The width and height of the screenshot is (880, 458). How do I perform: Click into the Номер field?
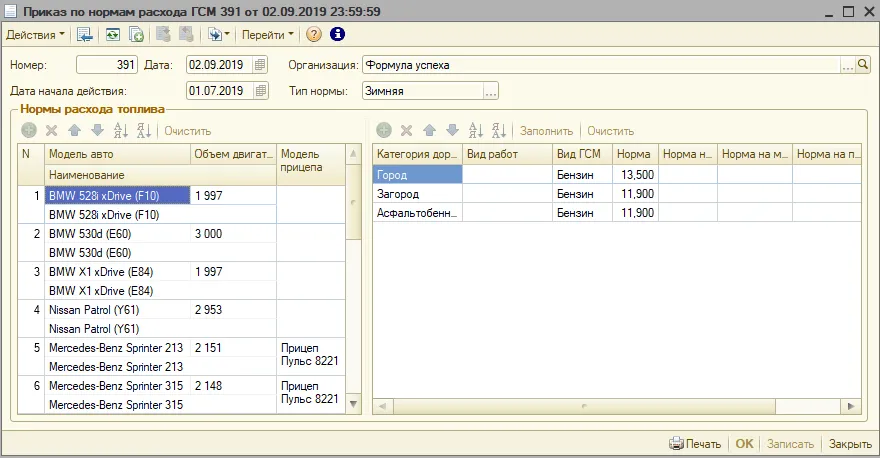tap(107, 65)
